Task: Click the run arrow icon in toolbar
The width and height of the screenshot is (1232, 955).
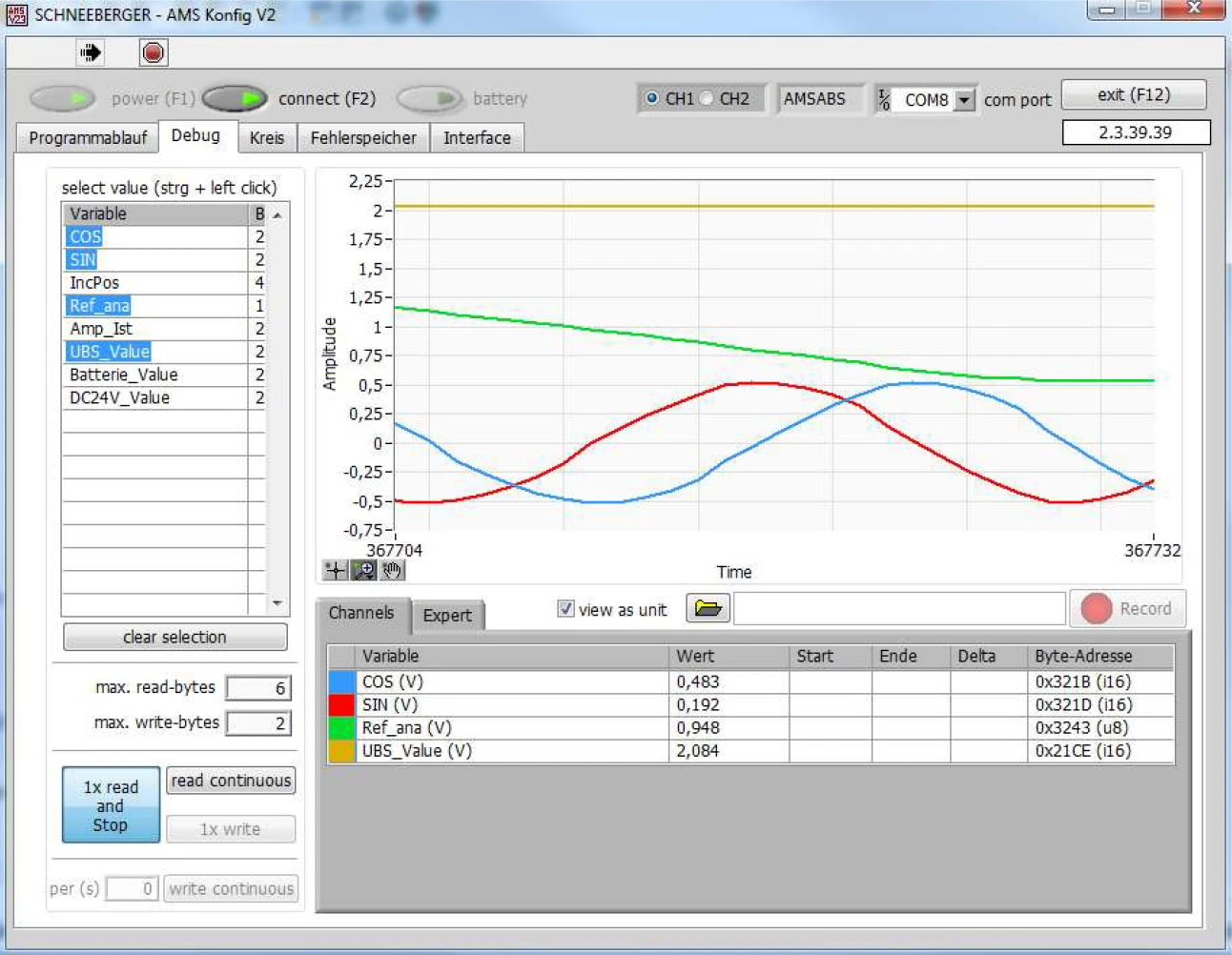Action: [91, 52]
